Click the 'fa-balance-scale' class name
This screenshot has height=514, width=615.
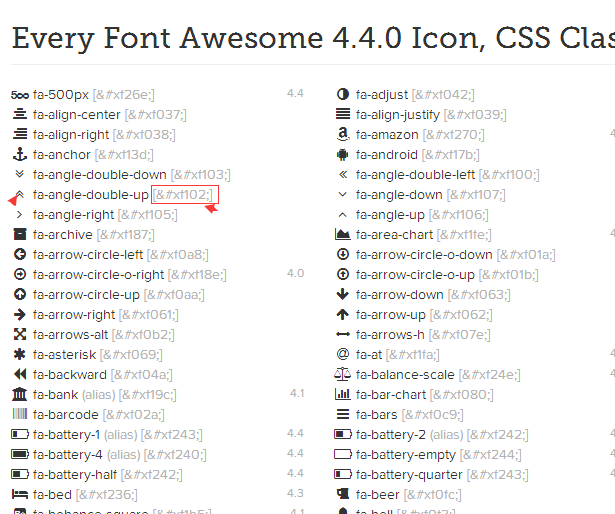point(405,375)
